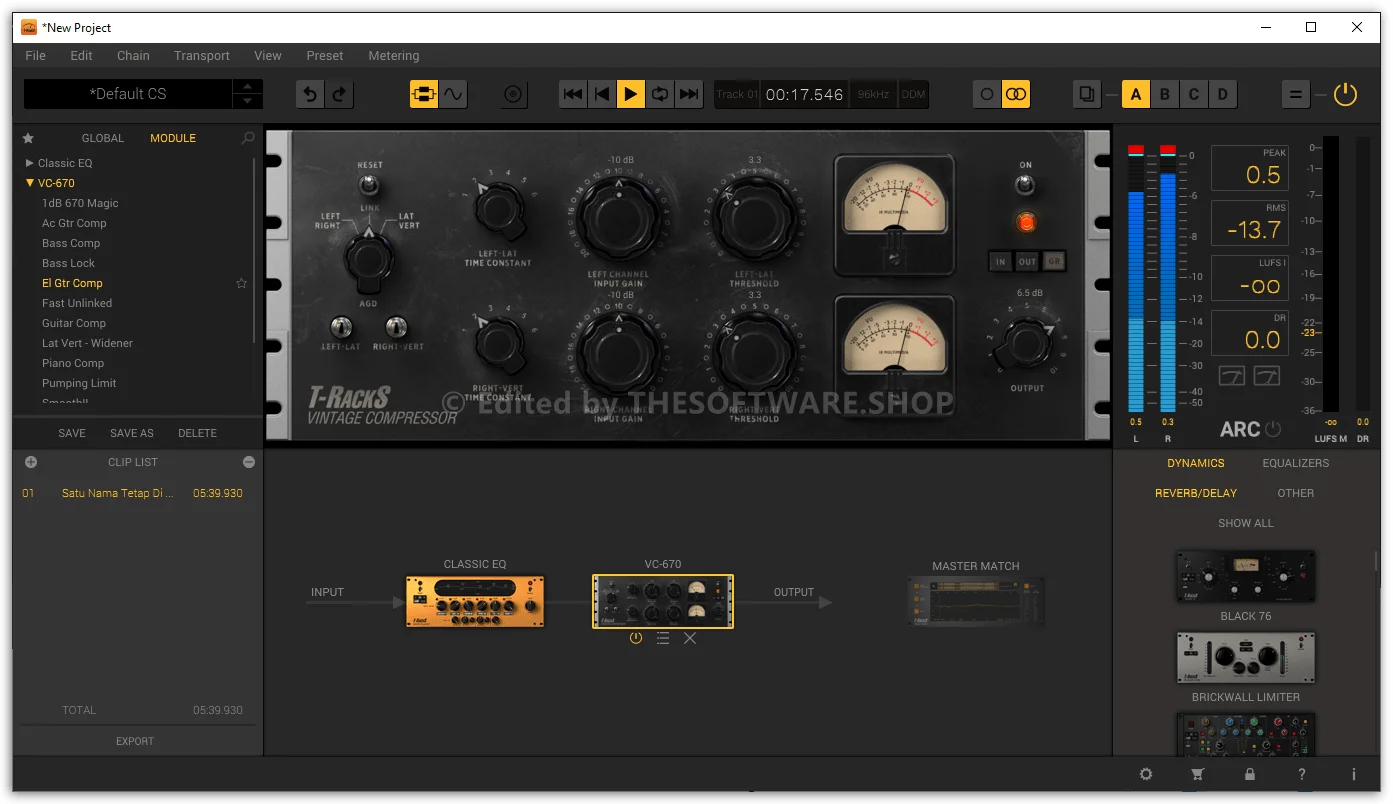Select comparison slot D
Viewport: 1393px width, 804px height.
(x=1222, y=94)
